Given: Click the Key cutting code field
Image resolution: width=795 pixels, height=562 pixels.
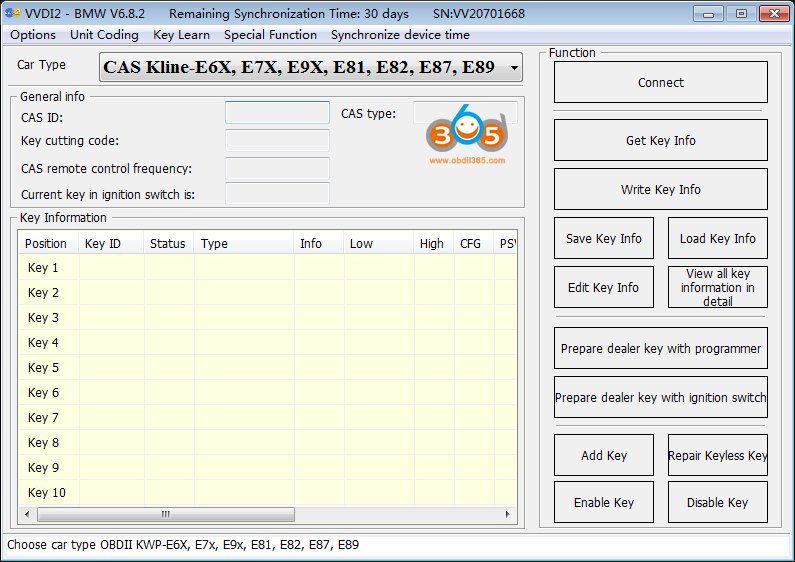Looking at the screenshot, I should 277,140.
